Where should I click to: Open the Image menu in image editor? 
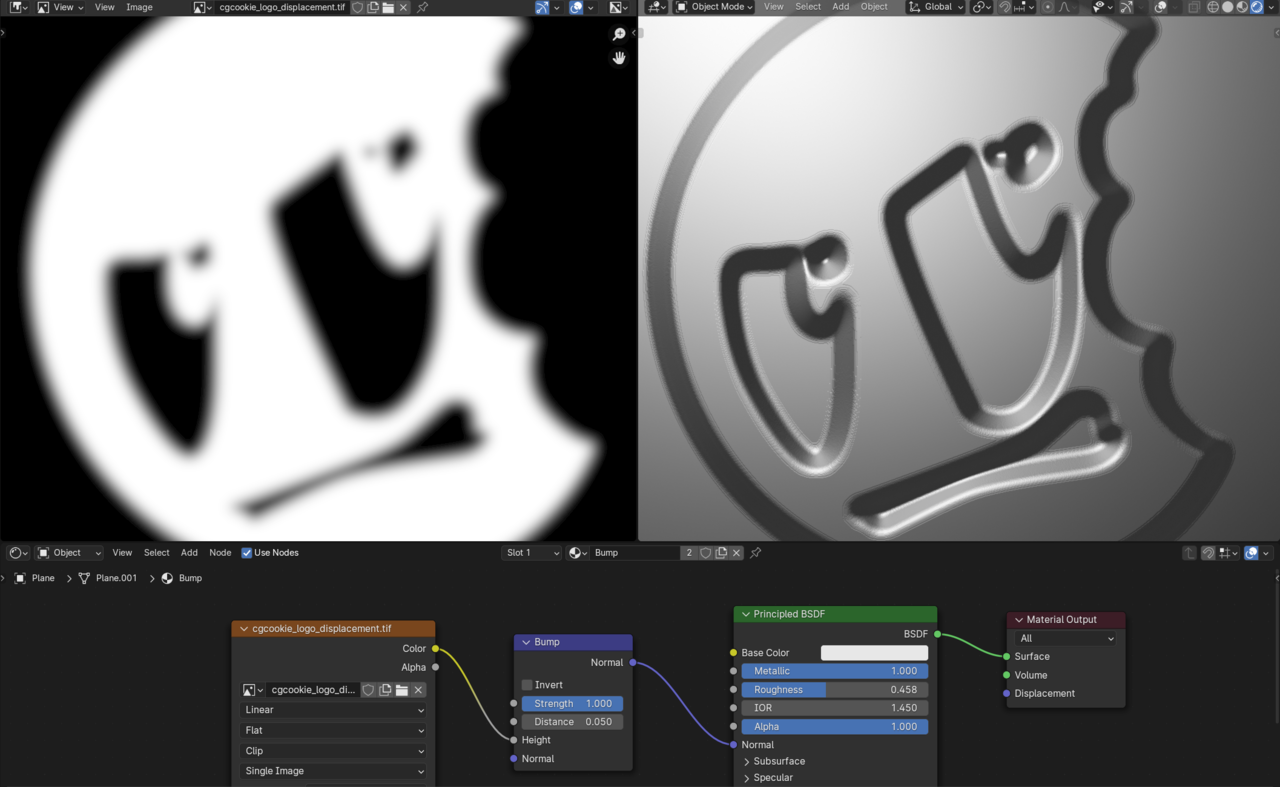(x=139, y=7)
